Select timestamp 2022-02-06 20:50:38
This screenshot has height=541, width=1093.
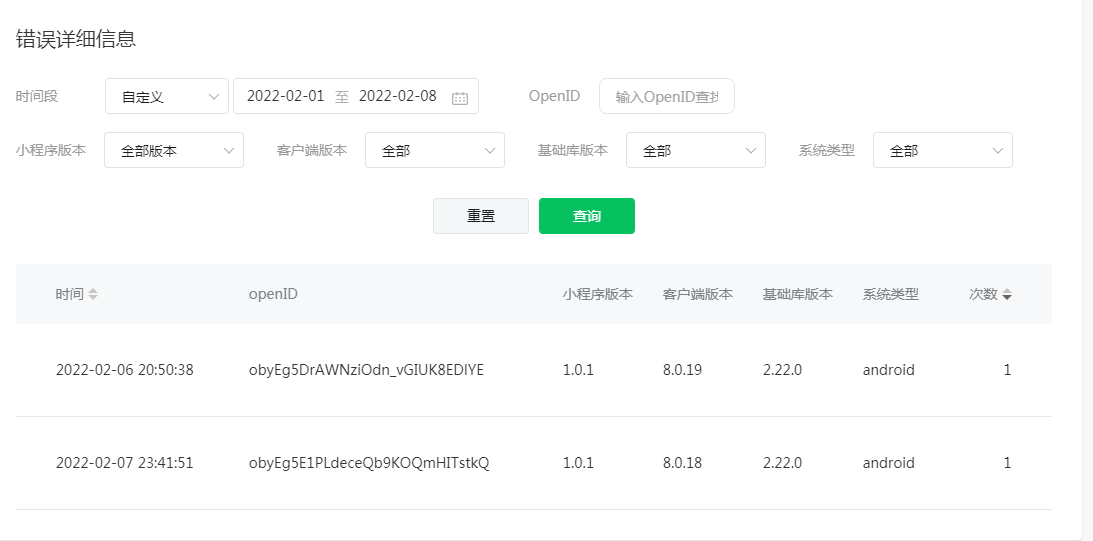click(125, 370)
